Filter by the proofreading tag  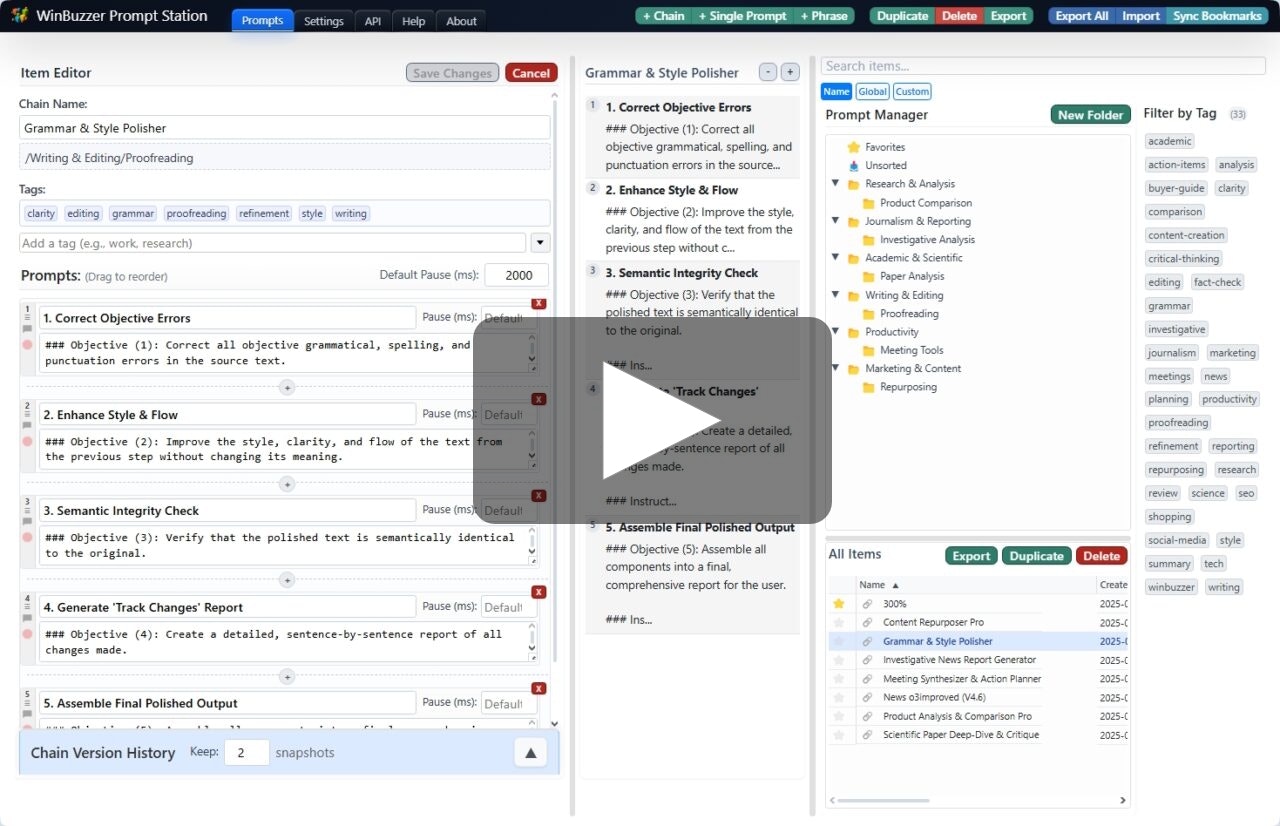pyautogui.click(x=1178, y=423)
